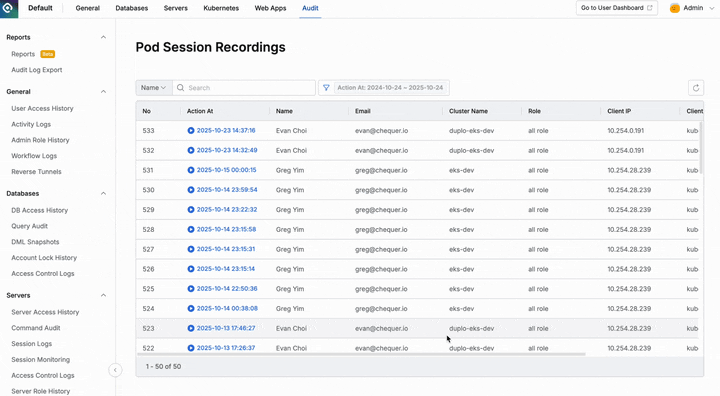Screen dimensions: 720x396
Task: Click the Default workspace label
Action: tap(40, 8)
